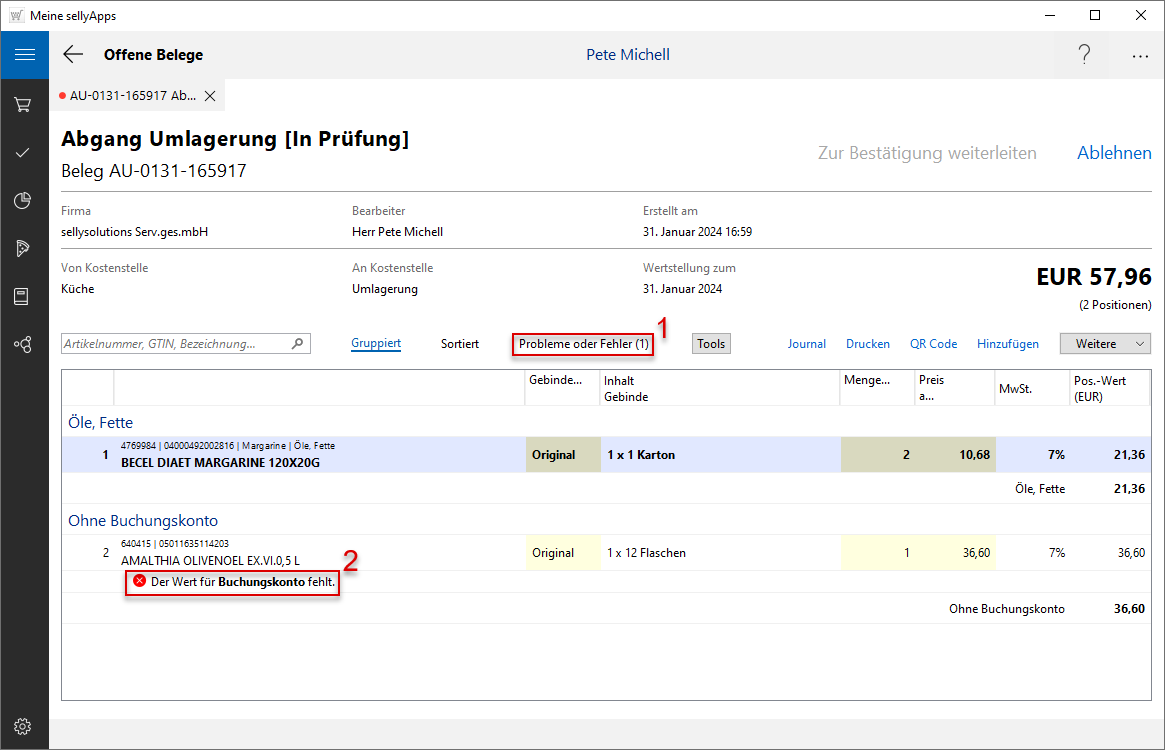Click Hinzufügen to add an item
Image resolution: width=1165 pixels, height=750 pixels.
coord(1008,343)
